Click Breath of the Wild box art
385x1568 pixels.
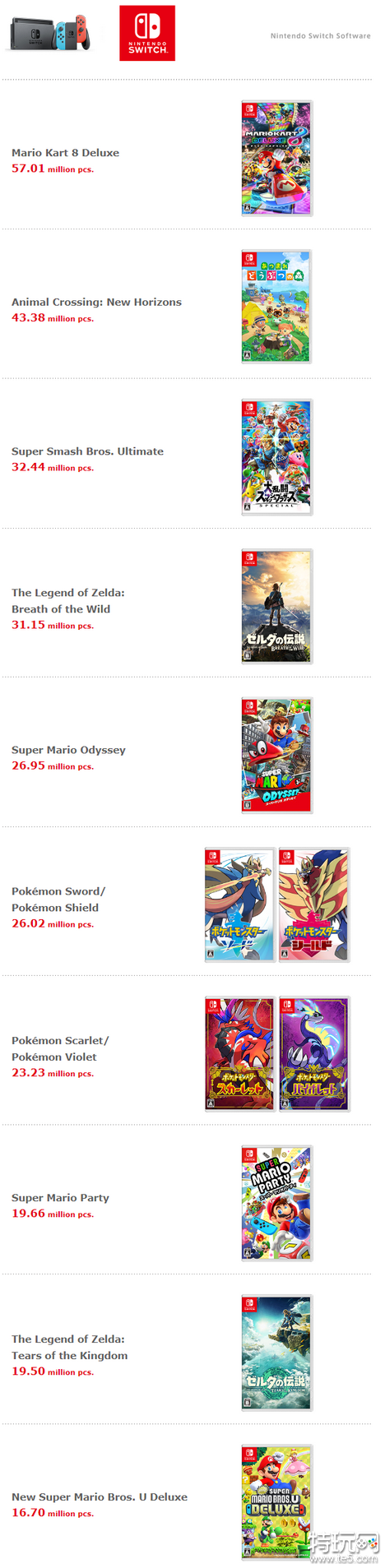[x=276, y=607]
